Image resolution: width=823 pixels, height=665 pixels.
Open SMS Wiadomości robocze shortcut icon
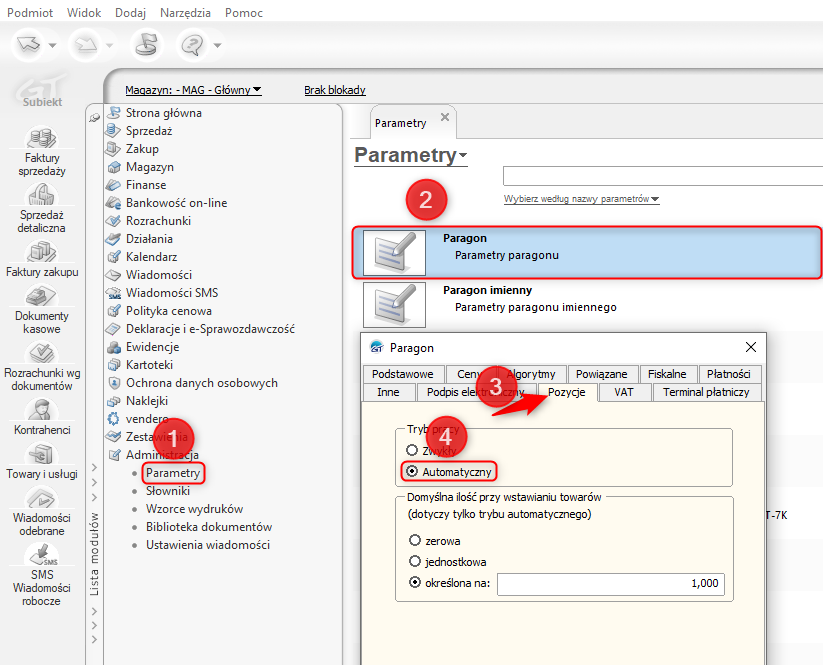[41, 555]
